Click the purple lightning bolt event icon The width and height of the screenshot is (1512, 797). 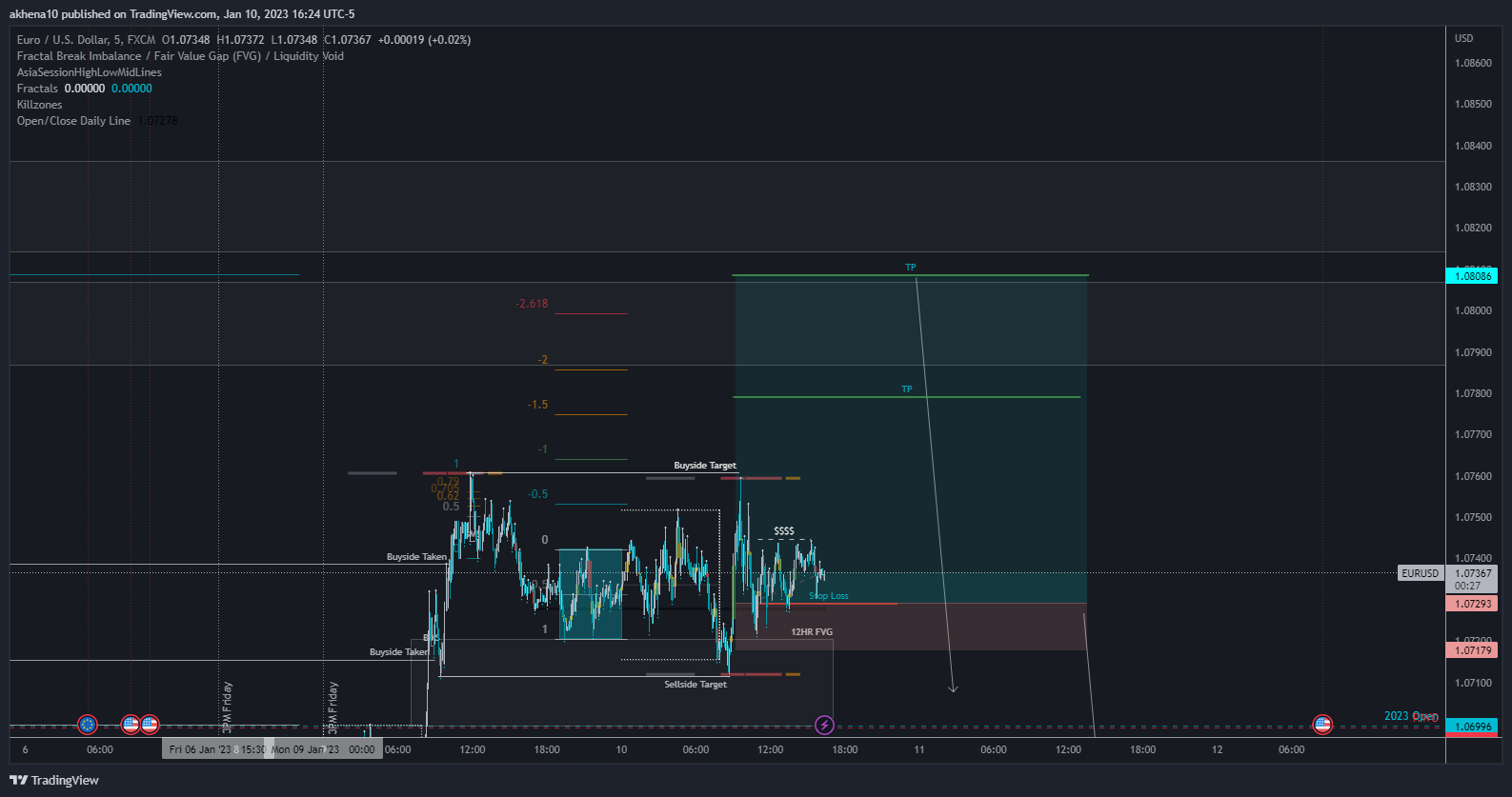click(824, 726)
